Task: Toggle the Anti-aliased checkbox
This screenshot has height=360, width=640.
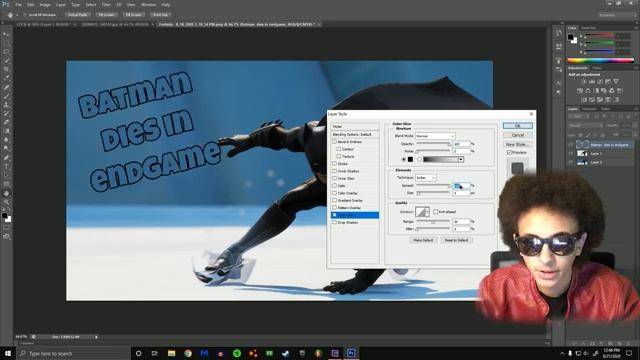Action: click(436, 212)
